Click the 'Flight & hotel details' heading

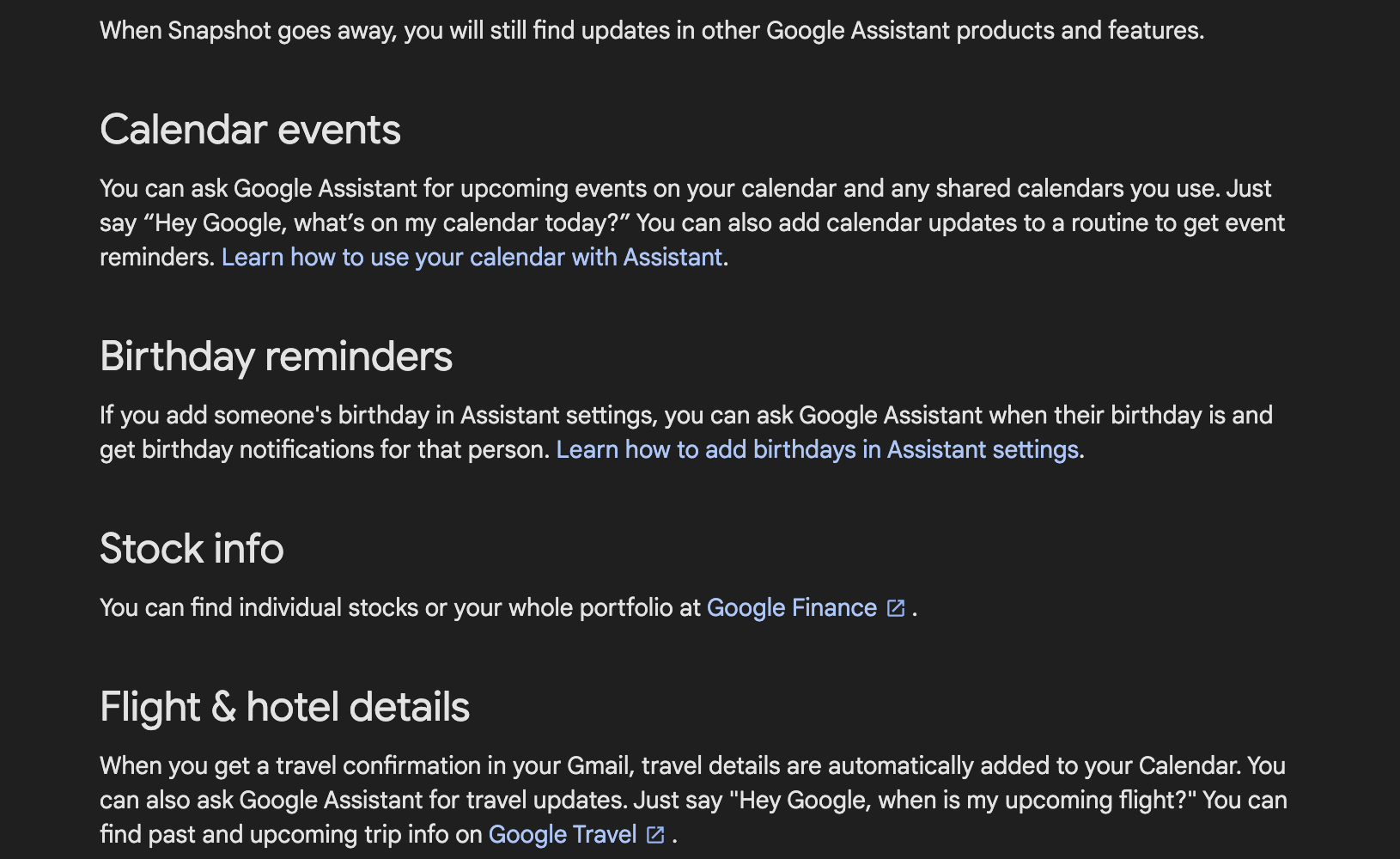[284, 708]
